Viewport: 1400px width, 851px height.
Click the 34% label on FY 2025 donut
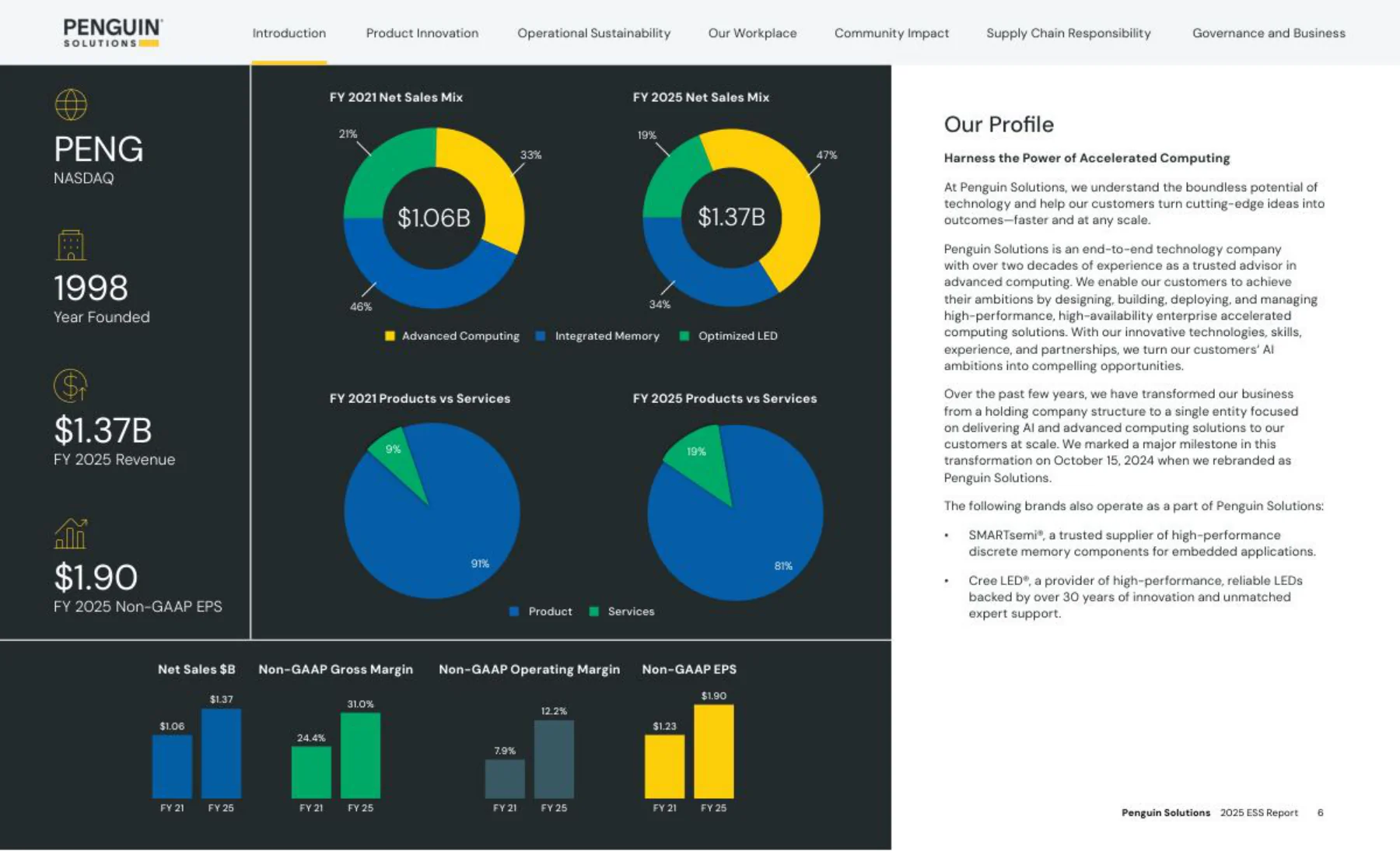pyautogui.click(x=660, y=304)
